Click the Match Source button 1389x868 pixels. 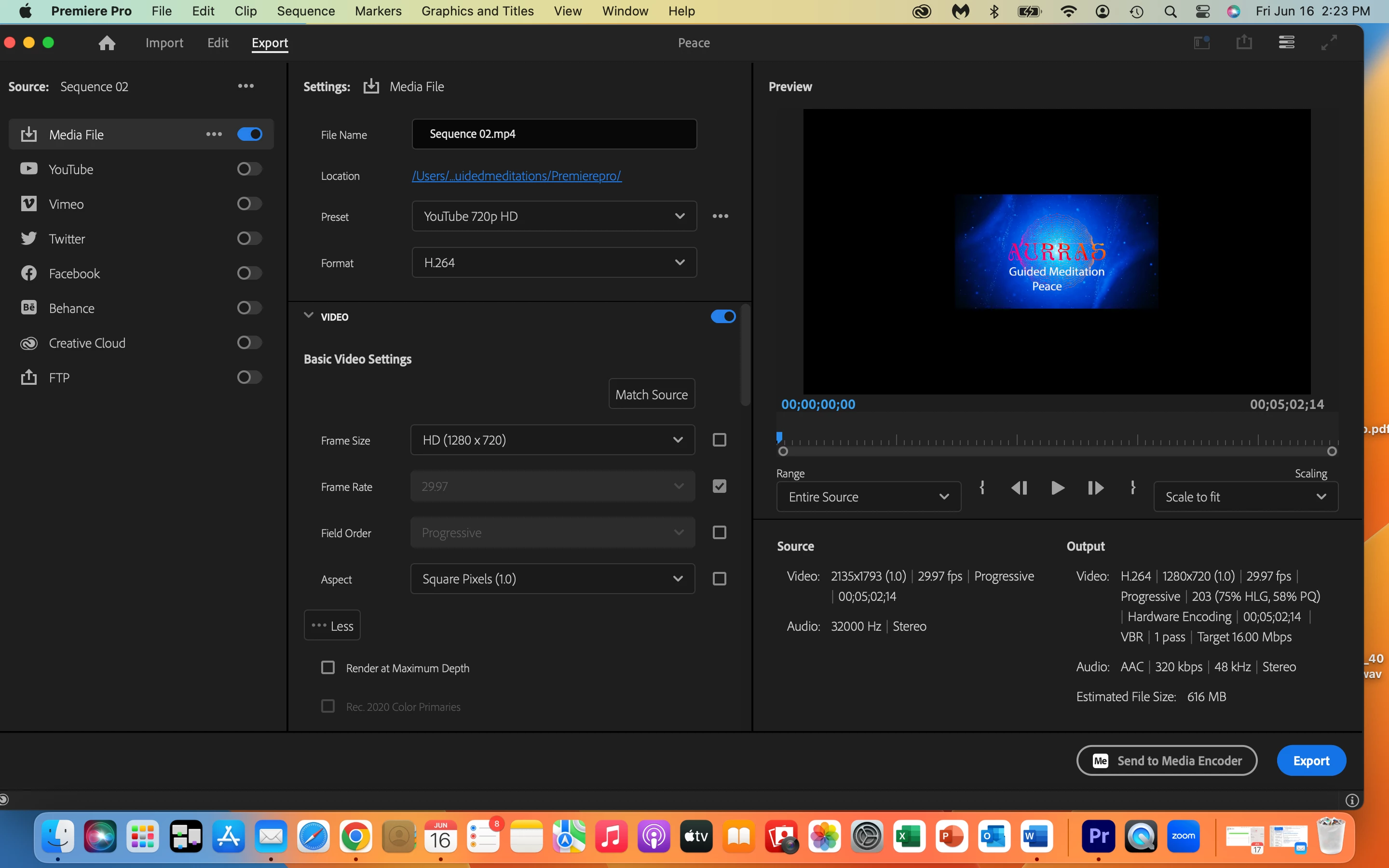652,394
